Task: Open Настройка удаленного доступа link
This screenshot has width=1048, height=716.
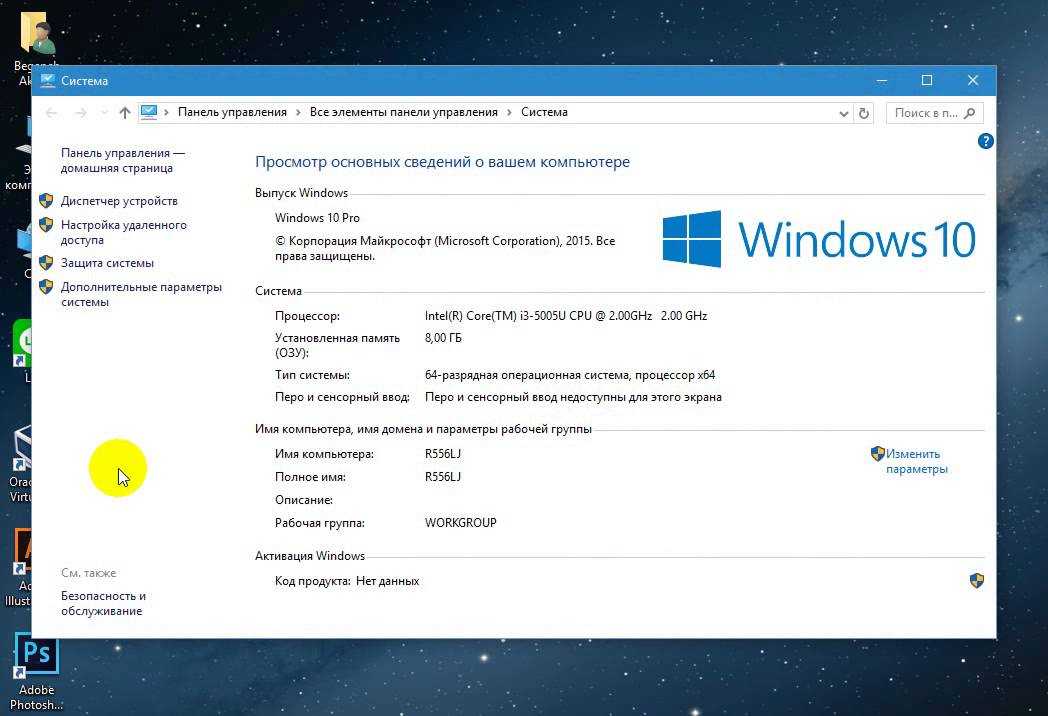Action: coord(124,233)
